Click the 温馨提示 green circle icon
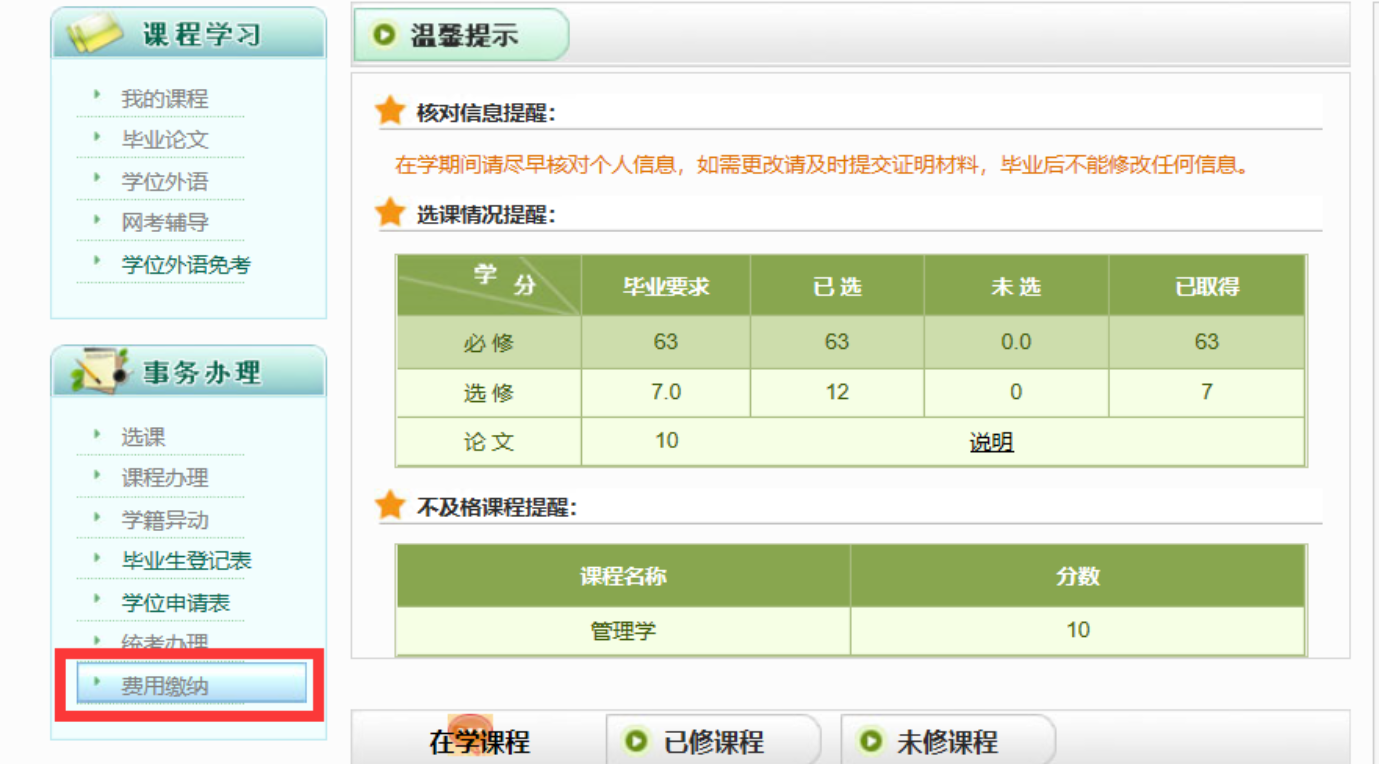Screen dimensions: 1379x764 click(383, 36)
